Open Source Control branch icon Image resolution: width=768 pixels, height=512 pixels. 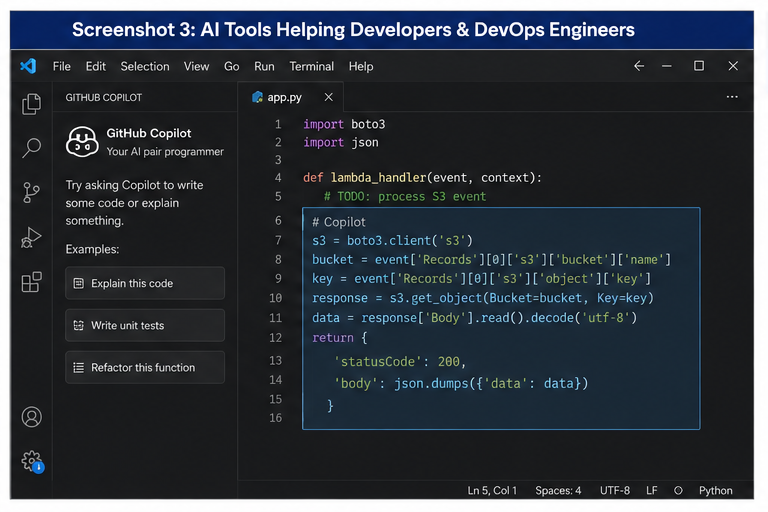click(31, 192)
